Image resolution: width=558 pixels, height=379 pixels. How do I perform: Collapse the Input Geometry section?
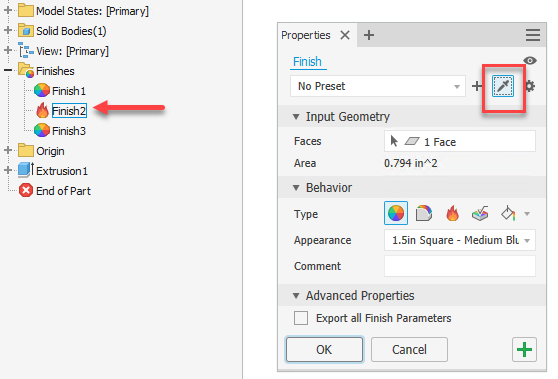click(296, 117)
